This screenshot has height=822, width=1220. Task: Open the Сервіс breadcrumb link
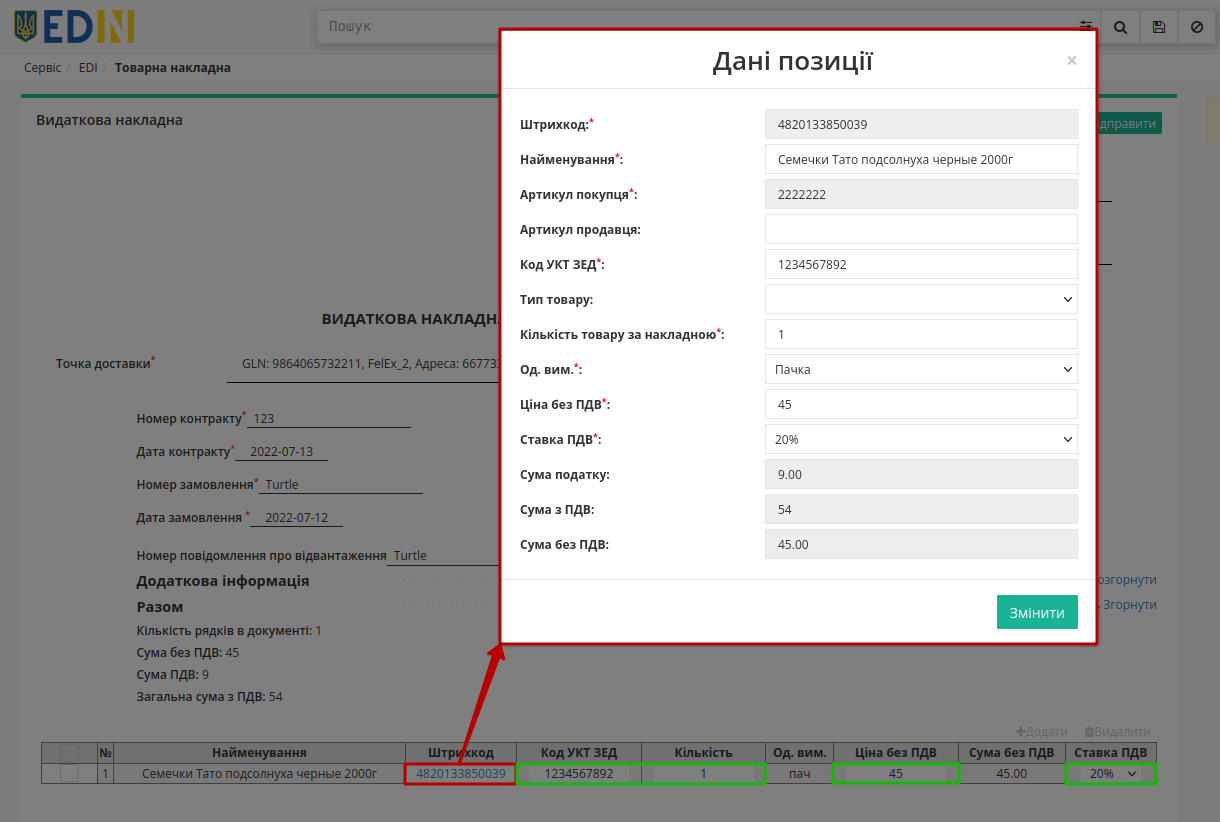tap(43, 68)
